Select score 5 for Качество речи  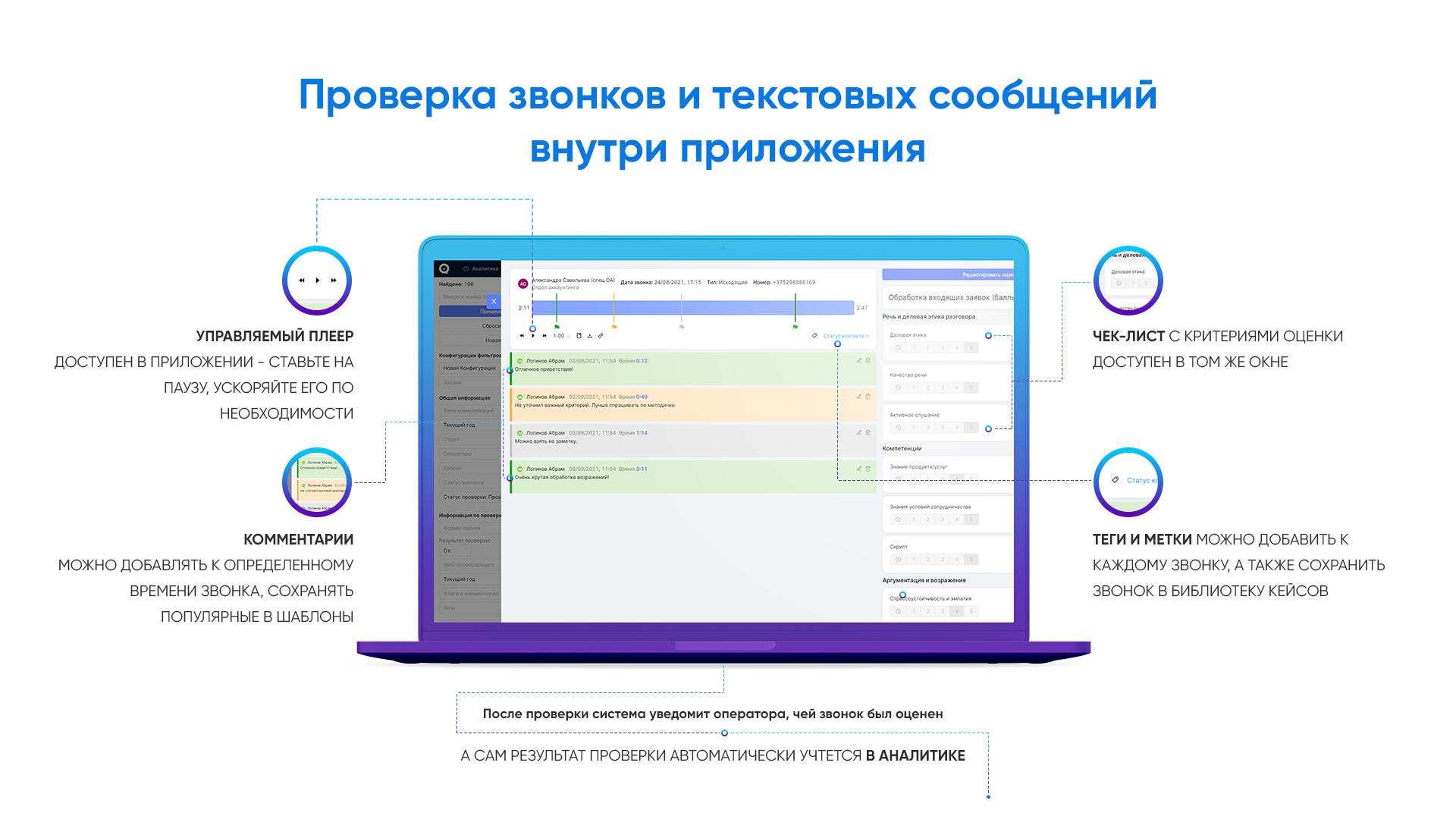pos(971,388)
